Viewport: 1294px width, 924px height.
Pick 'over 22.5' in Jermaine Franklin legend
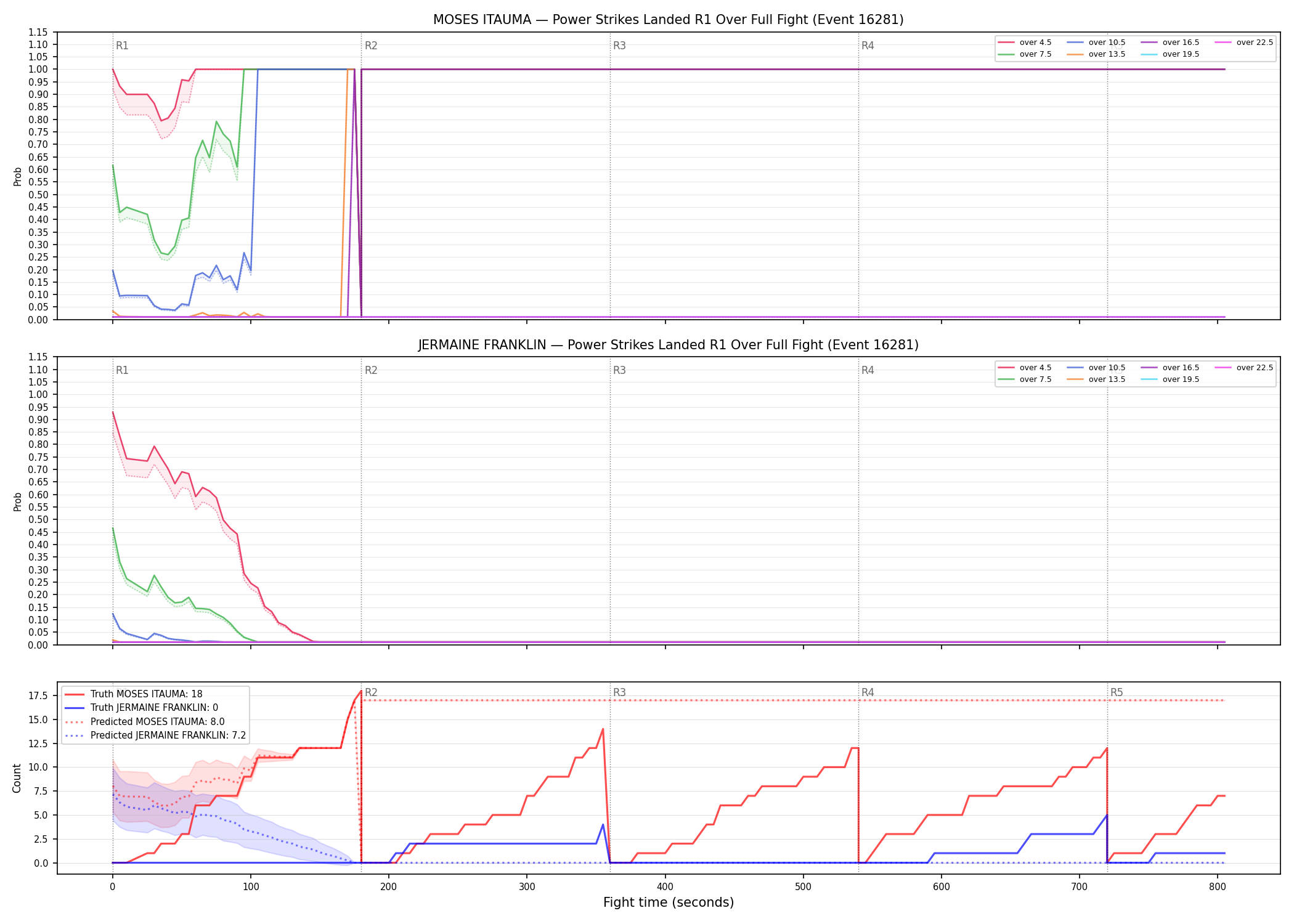pyautogui.click(x=1243, y=368)
